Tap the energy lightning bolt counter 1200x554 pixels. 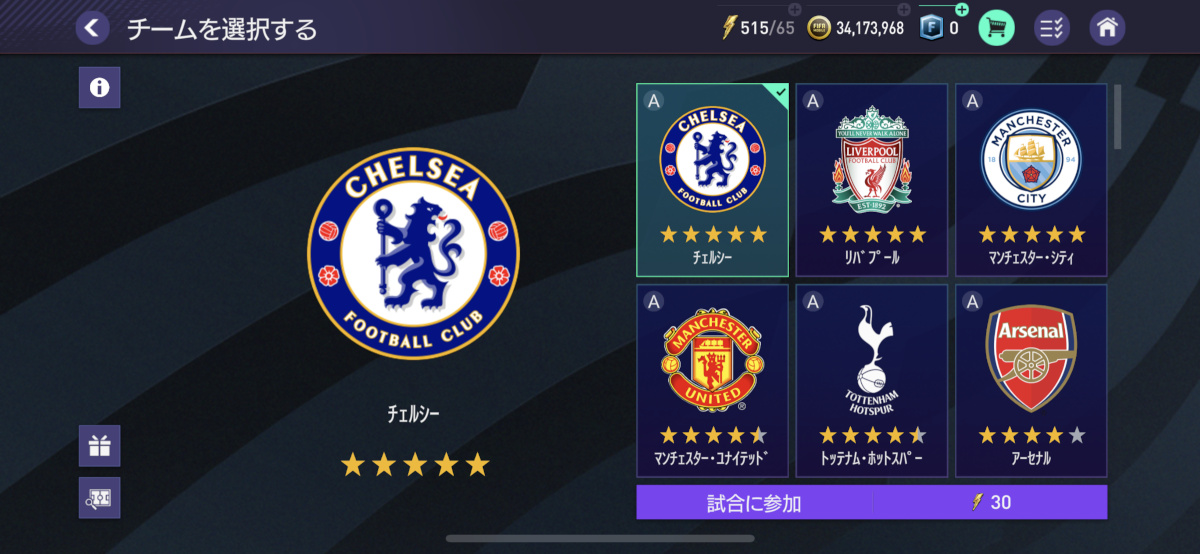pyautogui.click(x=757, y=28)
